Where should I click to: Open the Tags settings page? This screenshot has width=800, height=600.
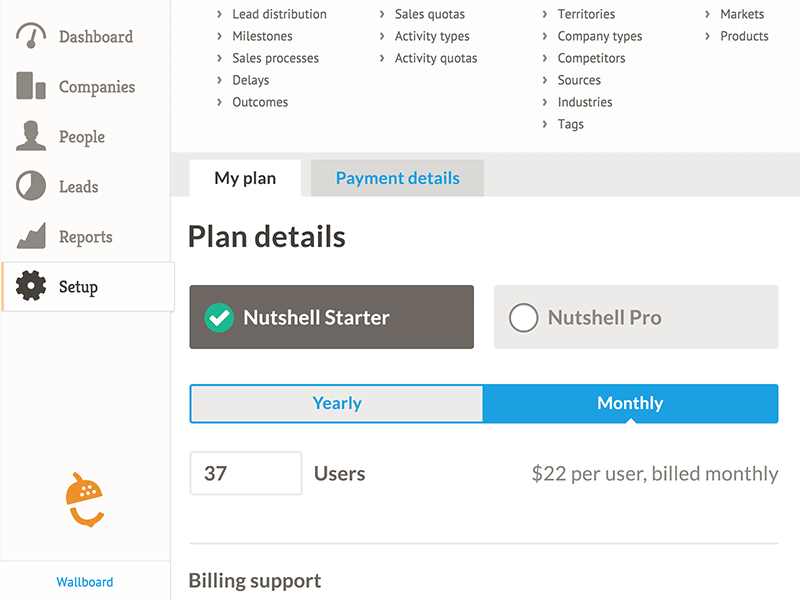(570, 124)
